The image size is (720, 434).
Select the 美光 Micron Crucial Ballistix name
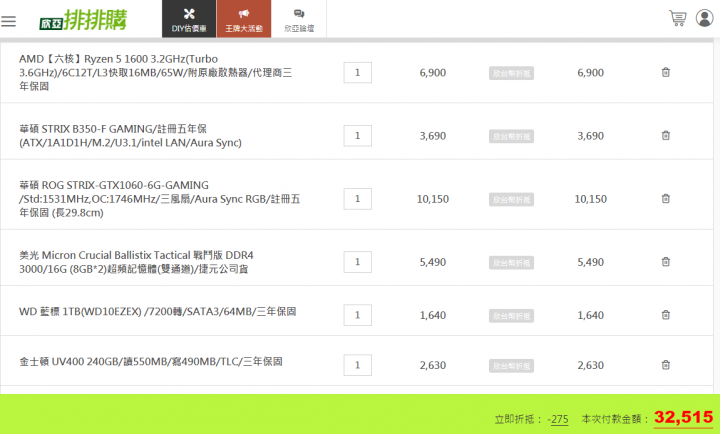click(x=136, y=262)
